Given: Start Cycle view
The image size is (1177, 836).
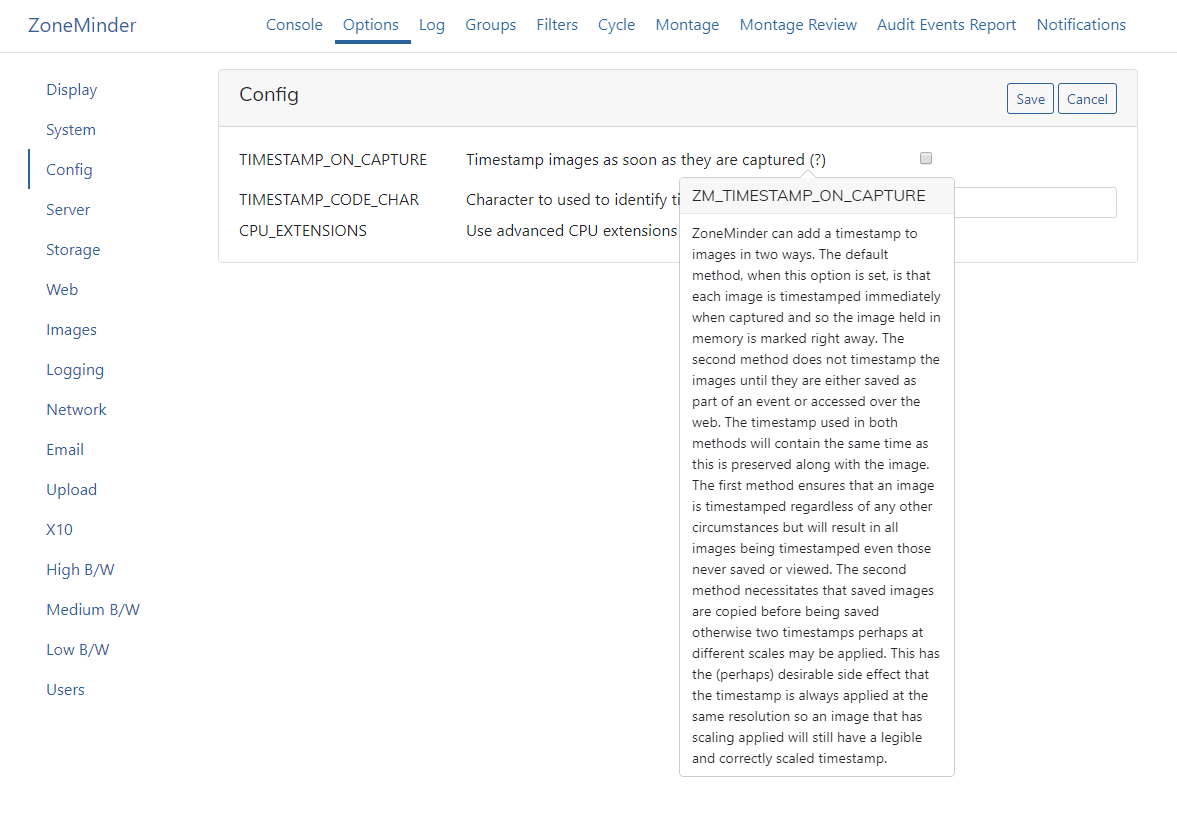Looking at the screenshot, I should [x=616, y=25].
